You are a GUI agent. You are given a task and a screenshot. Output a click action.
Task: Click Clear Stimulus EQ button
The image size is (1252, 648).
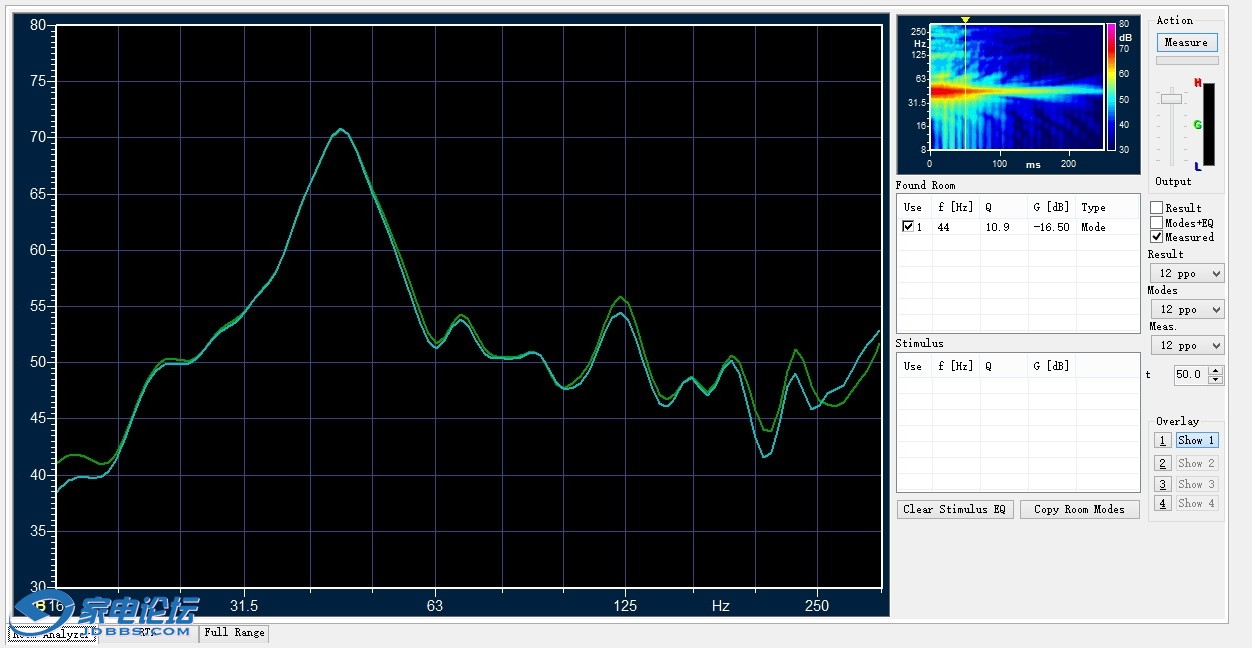pos(954,509)
